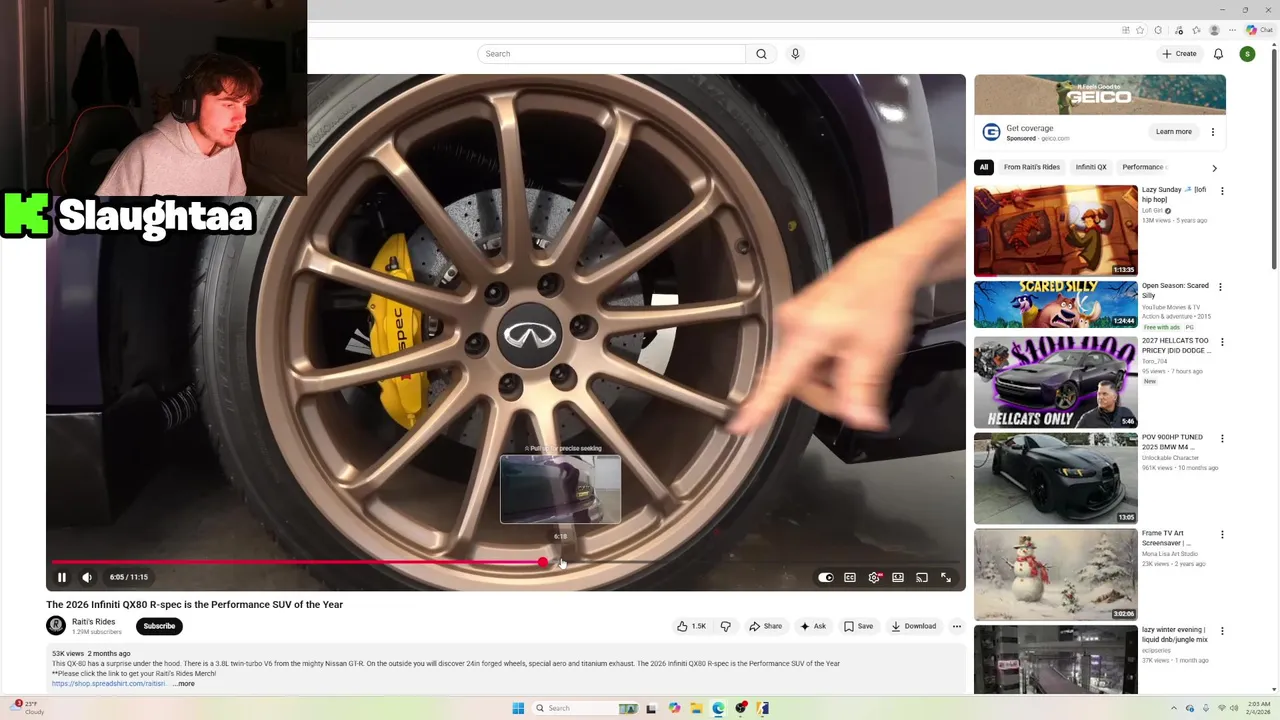Open Raiti's Rides channel name link
Screen dimensions: 1280x720
[x=93, y=621]
